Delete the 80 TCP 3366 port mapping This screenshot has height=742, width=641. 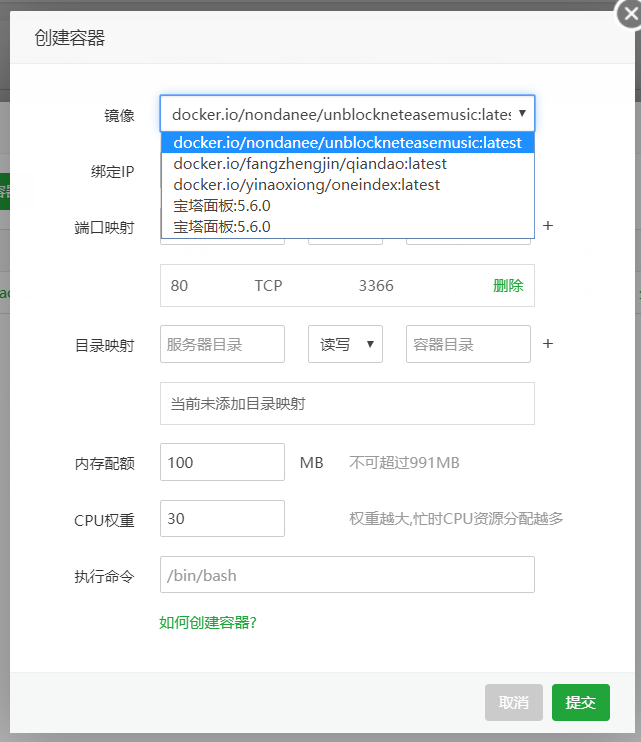coord(508,285)
